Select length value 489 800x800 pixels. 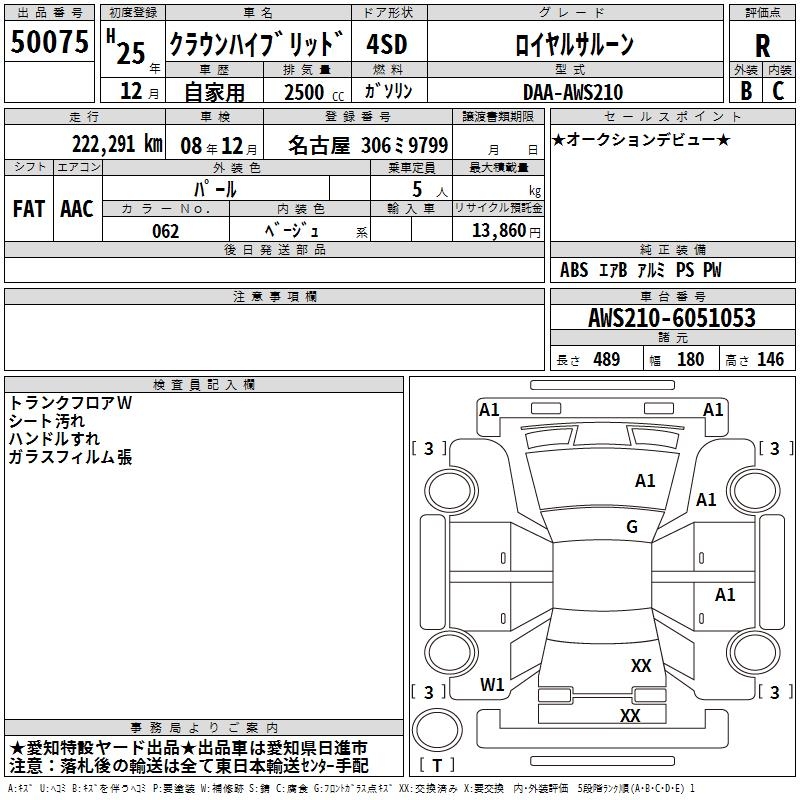[607, 360]
